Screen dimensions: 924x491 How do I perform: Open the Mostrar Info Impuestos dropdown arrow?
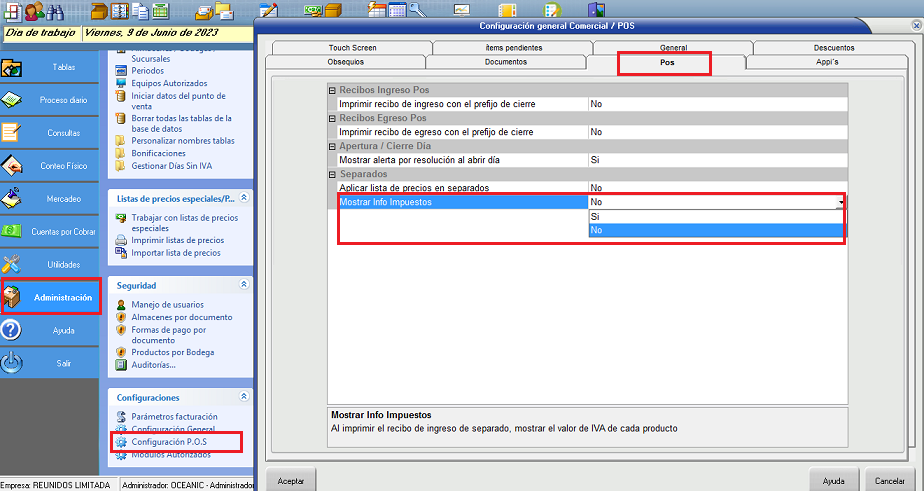tap(841, 202)
